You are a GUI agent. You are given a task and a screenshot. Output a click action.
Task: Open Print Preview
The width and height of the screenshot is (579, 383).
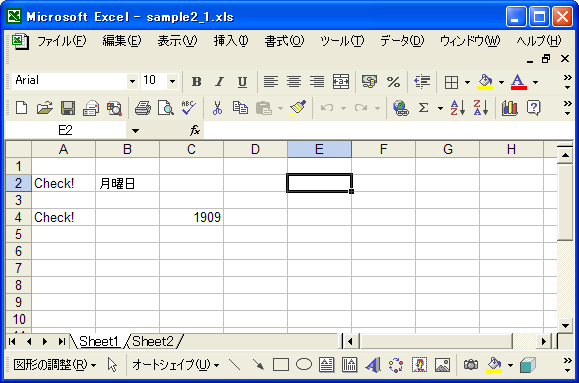coord(165,108)
